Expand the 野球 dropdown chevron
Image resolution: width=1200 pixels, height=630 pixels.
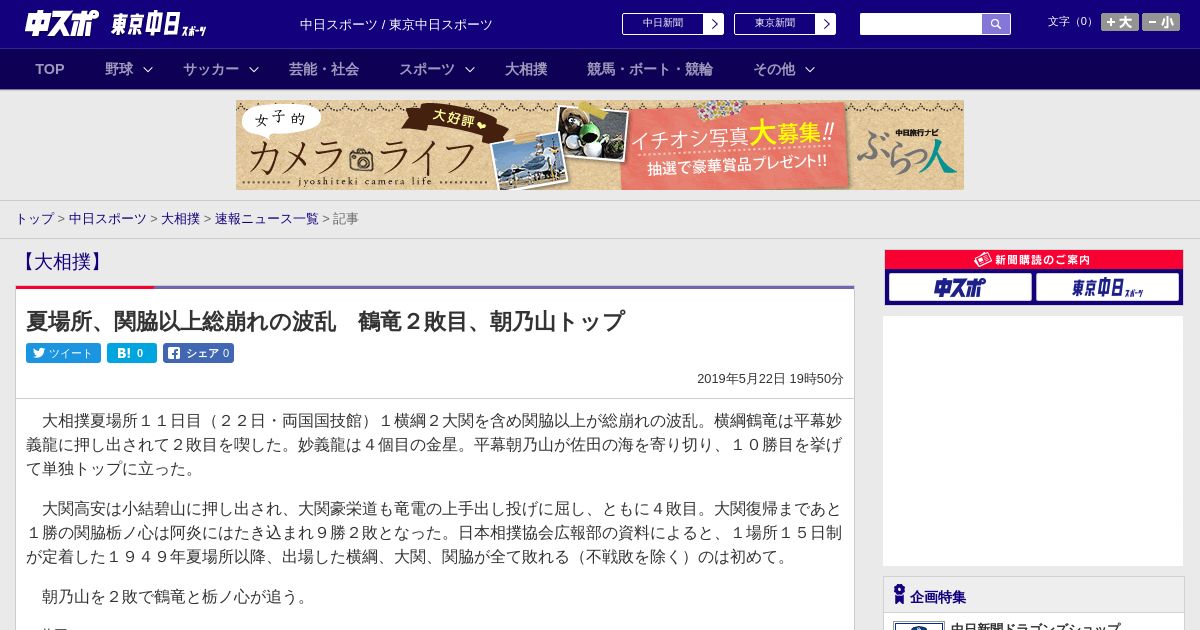[148, 69]
